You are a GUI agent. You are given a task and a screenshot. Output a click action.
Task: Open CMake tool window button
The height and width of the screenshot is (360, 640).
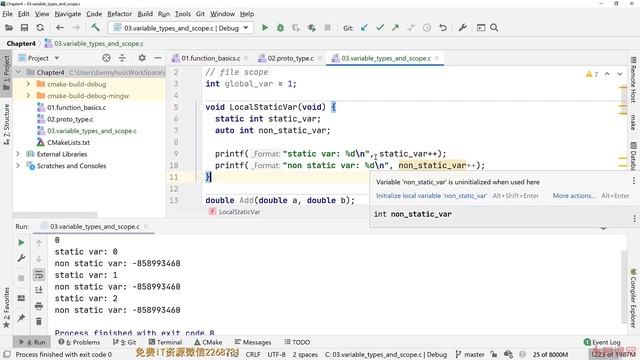click(x=208, y=342)
